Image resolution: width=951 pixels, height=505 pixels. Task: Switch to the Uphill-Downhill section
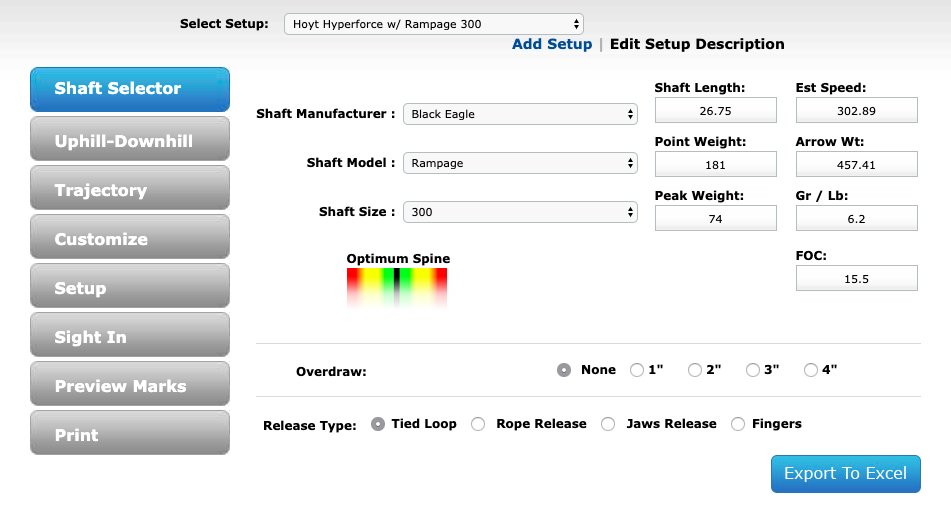pos(130,139)
